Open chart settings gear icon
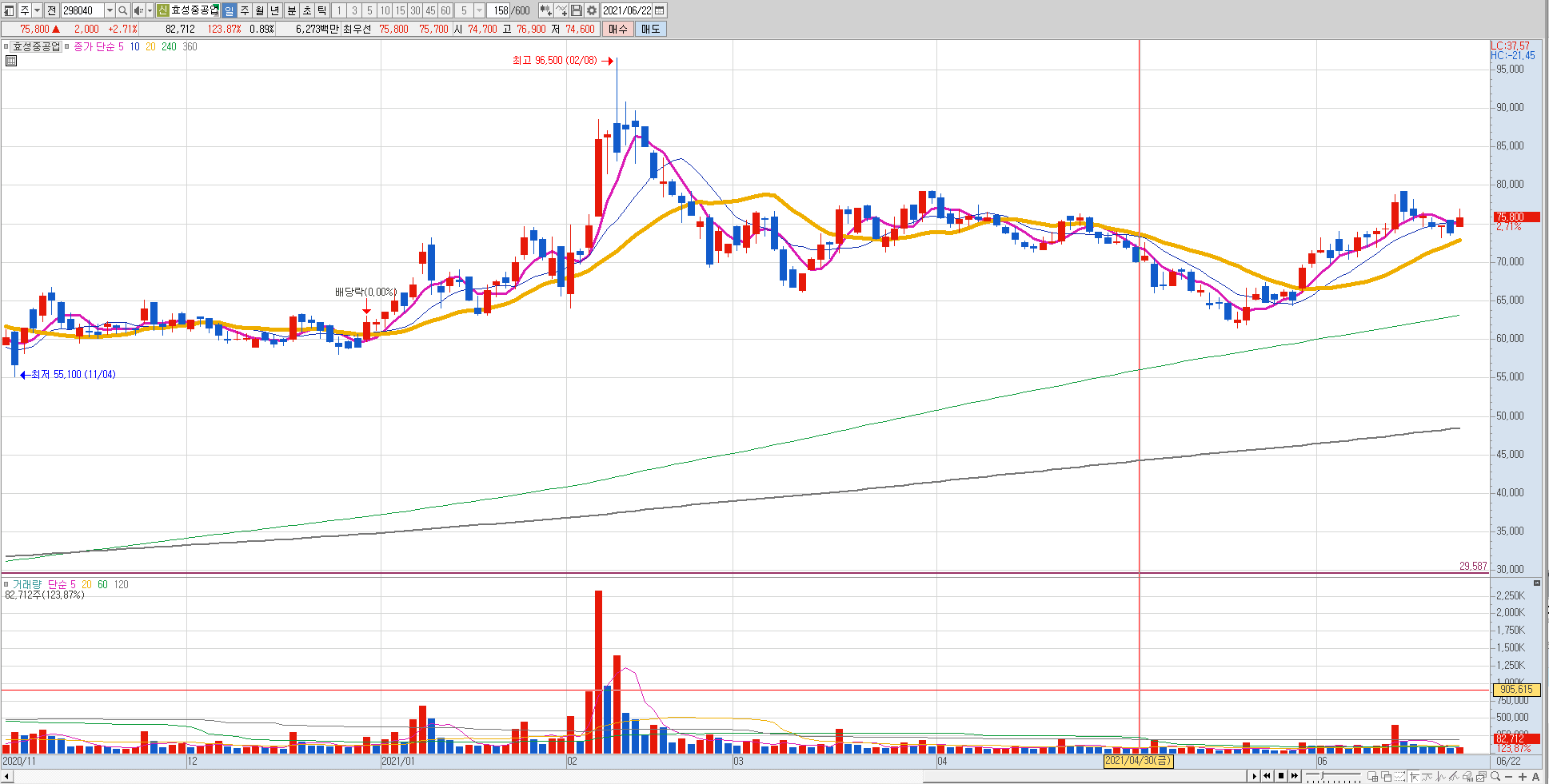Screen dimensions: 1549x784 [592, 10]
